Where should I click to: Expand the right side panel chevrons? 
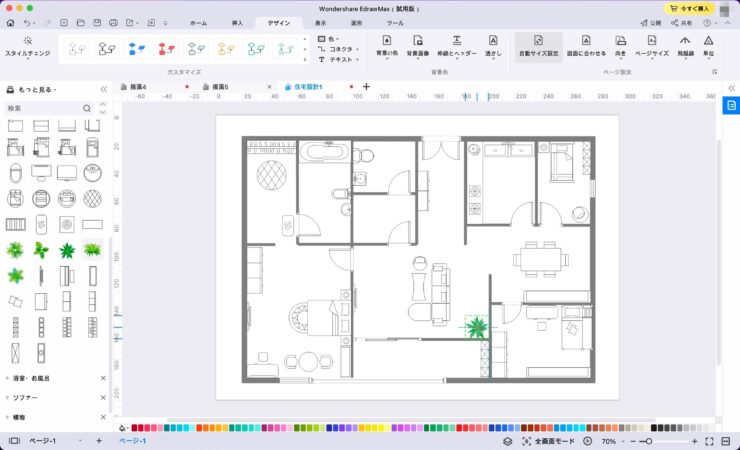click(732, 88)
